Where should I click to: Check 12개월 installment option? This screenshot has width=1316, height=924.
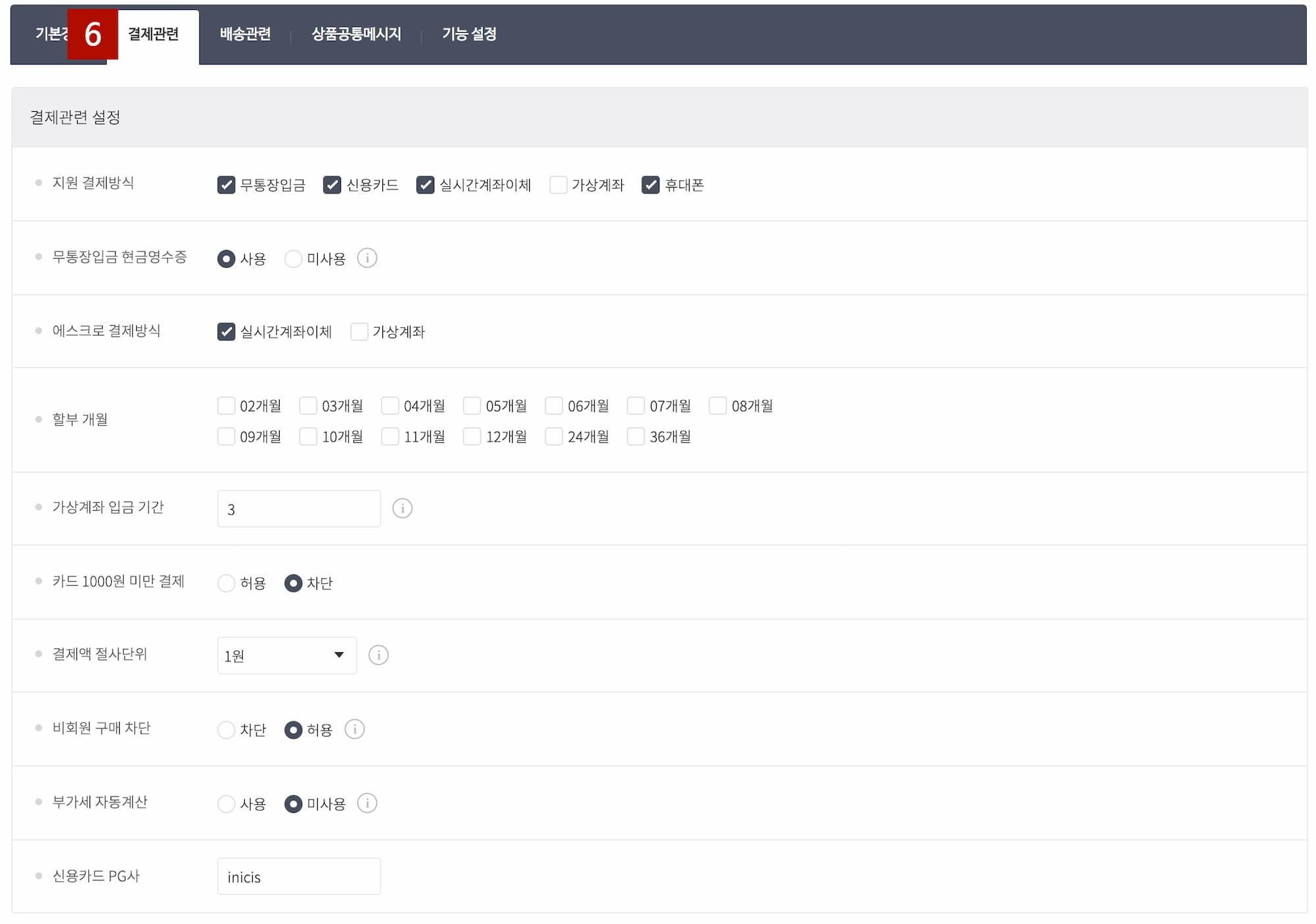(472, 436)
